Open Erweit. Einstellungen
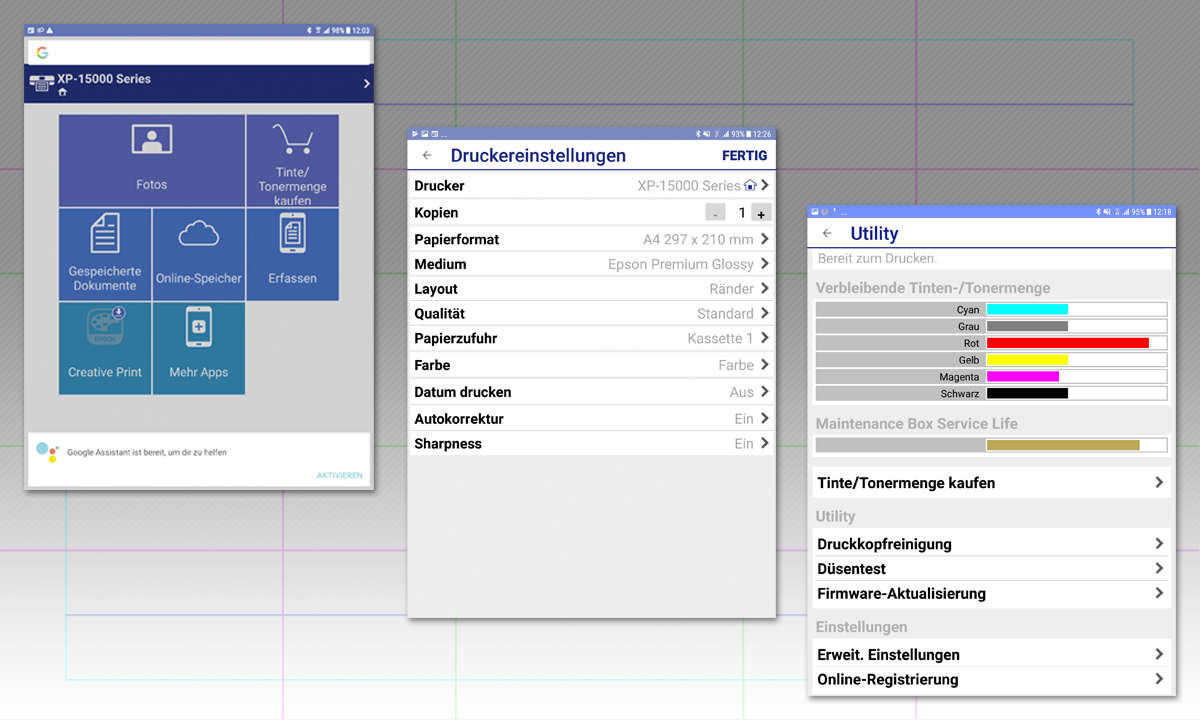The image size is (1200, 720). tap(991, 654)
